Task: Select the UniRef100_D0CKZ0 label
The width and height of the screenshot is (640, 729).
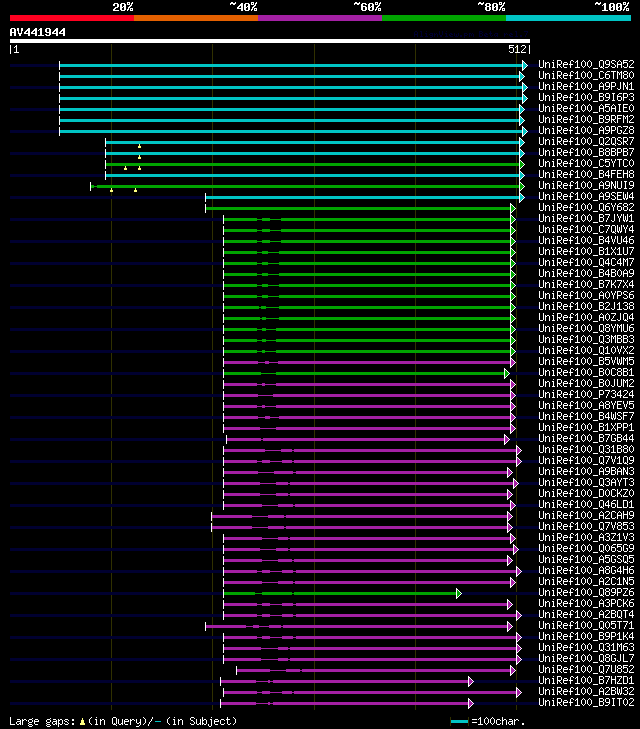Action: [x=586, y=493]
